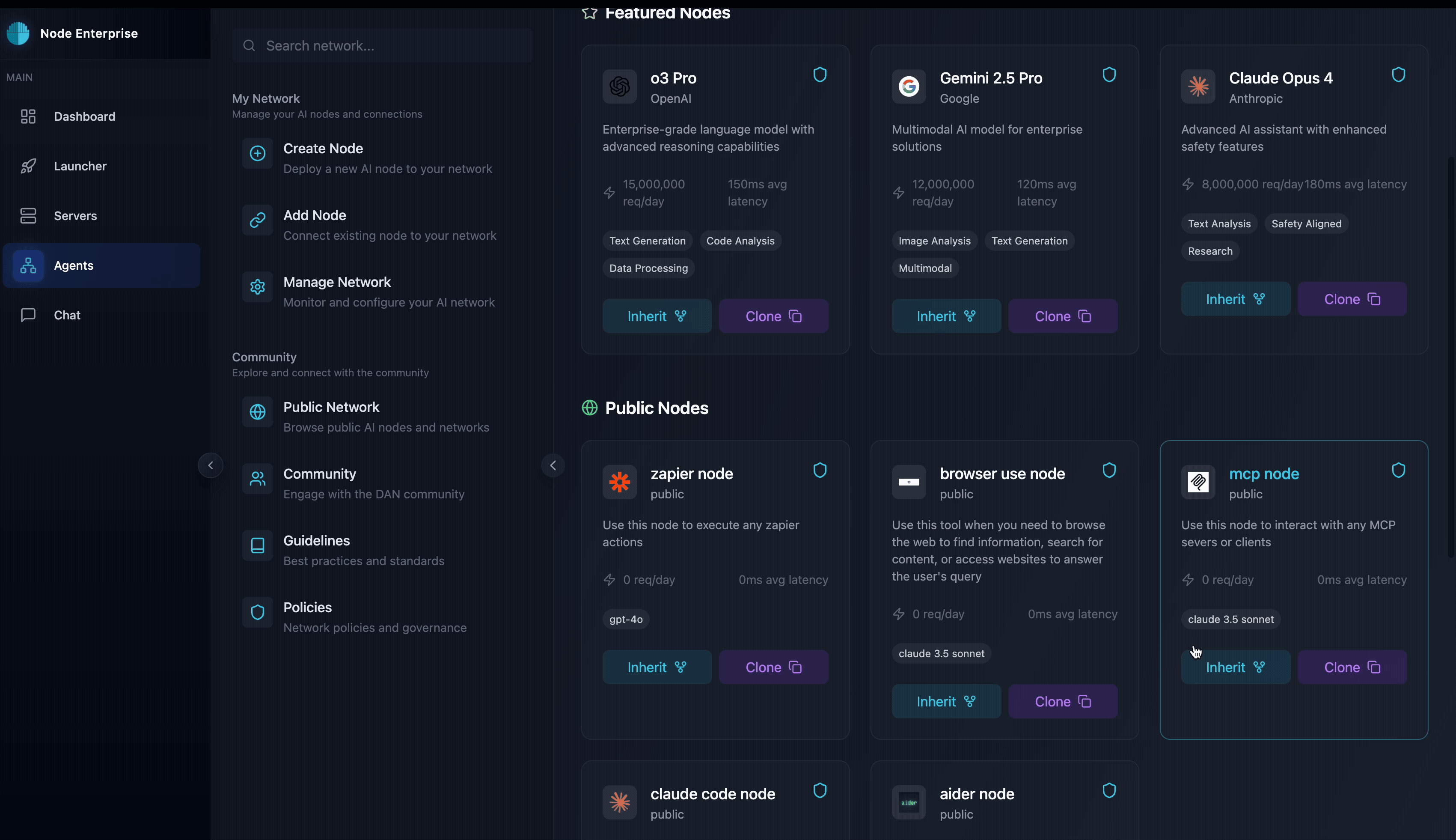Collapse the network panel with its chevron
1456x840 pixels.
pyautogui.click(x=553, y=465)
